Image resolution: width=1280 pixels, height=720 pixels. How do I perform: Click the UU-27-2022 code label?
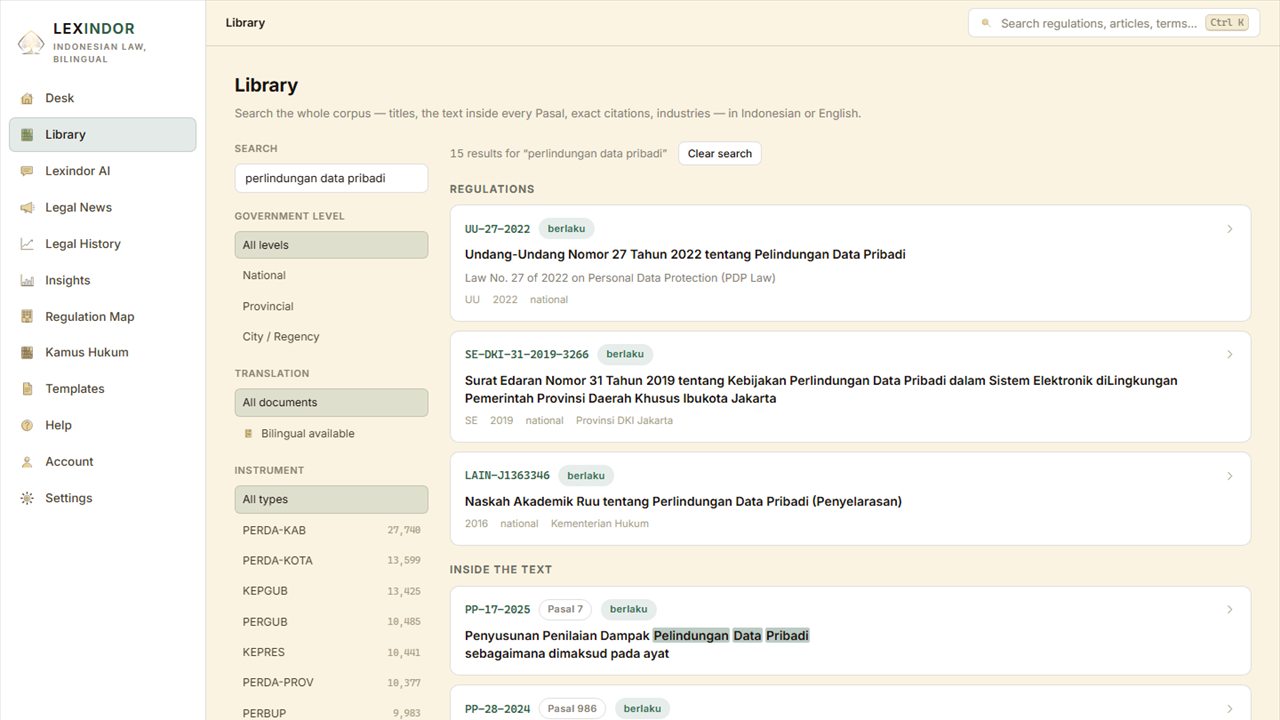pos(497,229)
